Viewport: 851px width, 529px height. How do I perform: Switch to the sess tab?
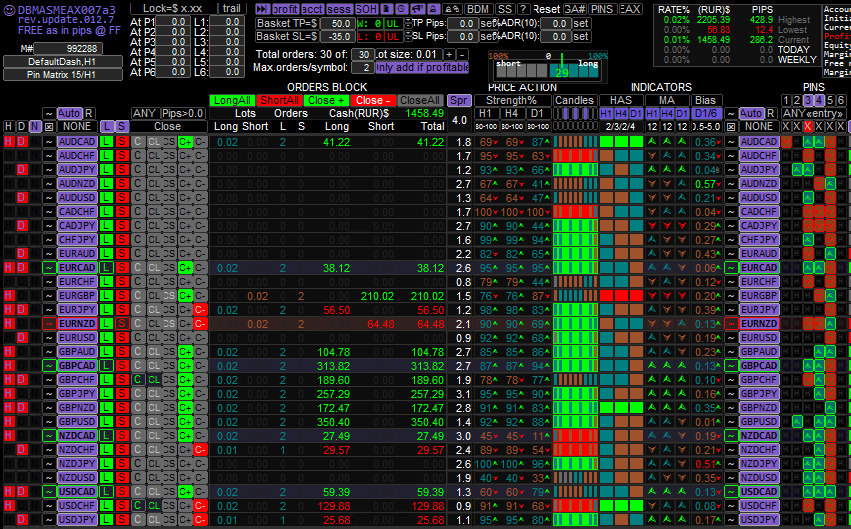click(339, 9)
